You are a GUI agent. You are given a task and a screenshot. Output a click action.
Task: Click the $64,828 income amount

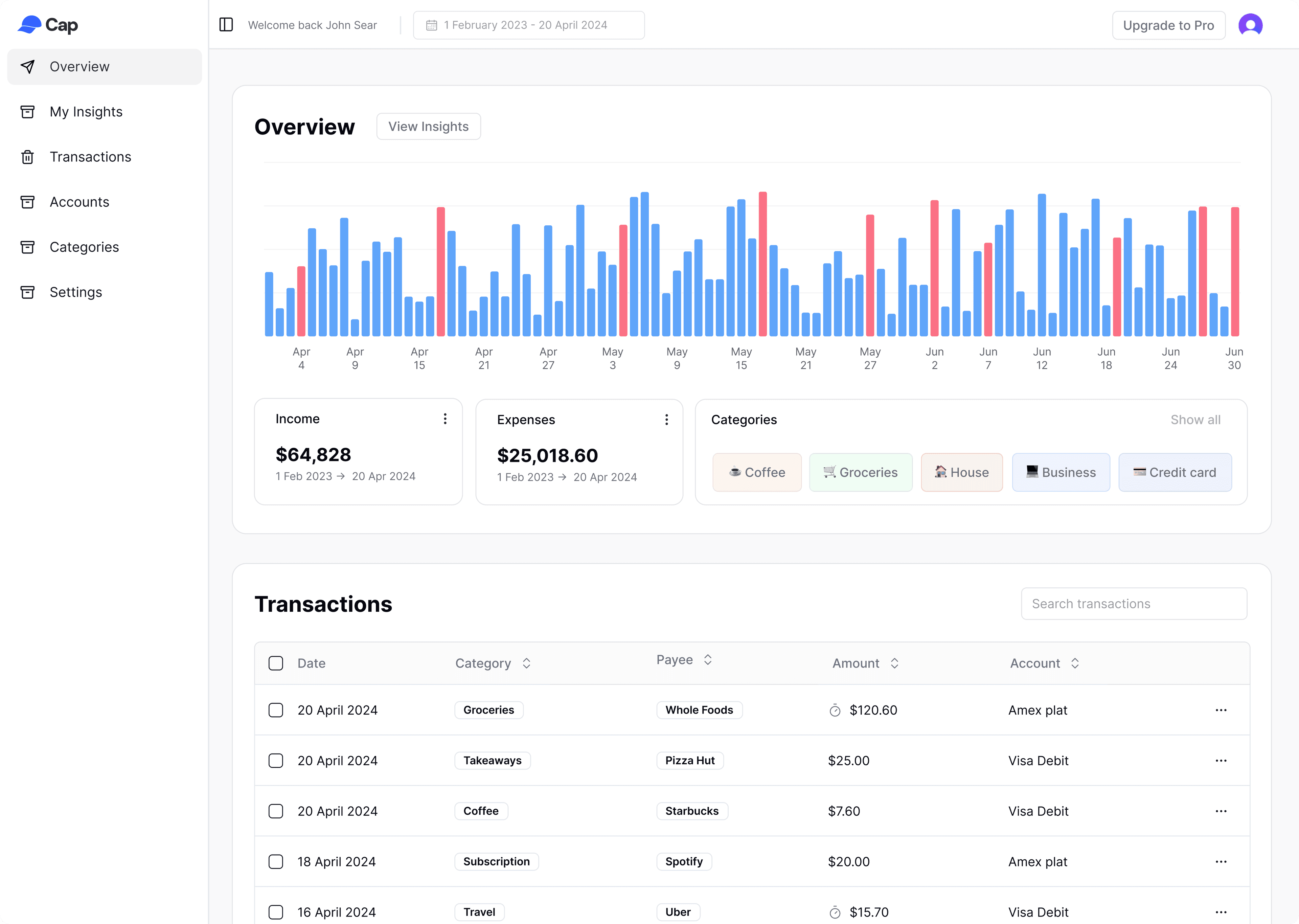tap(313, 455)
